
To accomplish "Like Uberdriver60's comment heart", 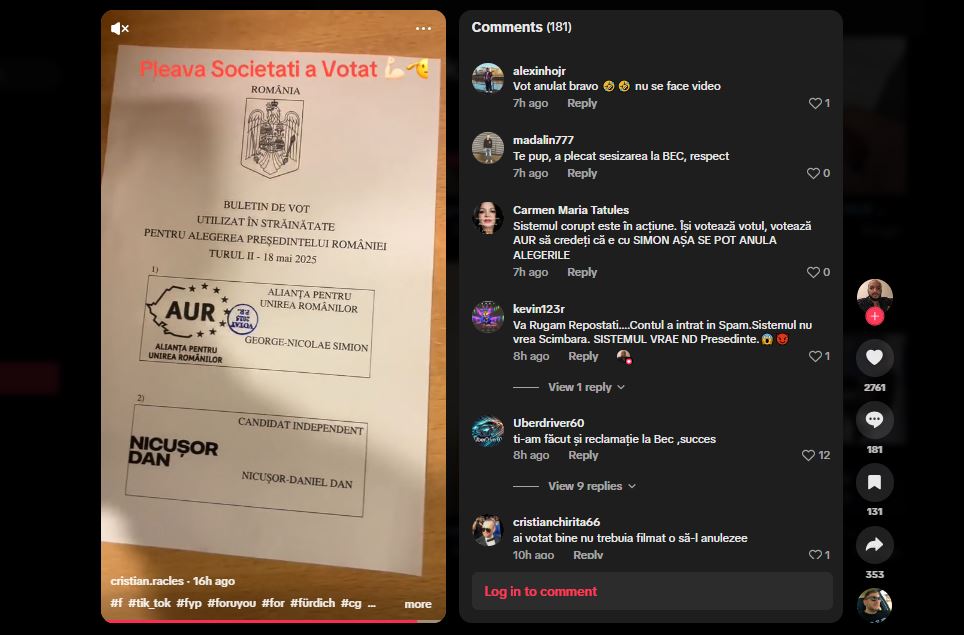I will [x=808, y=456].
